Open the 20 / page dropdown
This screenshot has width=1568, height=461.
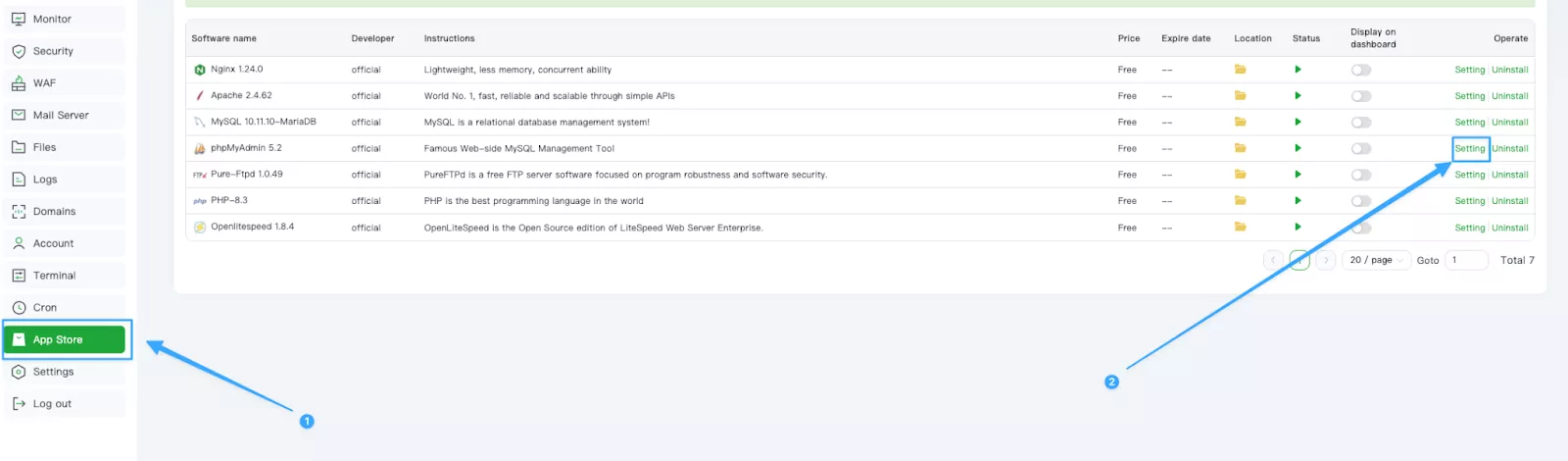tap(1376, 260)
